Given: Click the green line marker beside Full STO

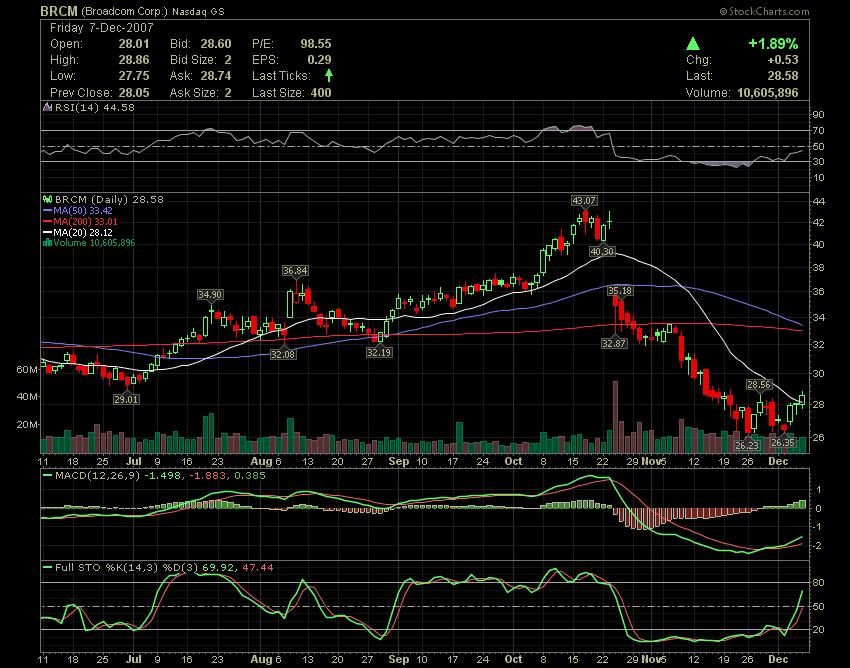Looking at the screenshot, I should coord(48,568).
